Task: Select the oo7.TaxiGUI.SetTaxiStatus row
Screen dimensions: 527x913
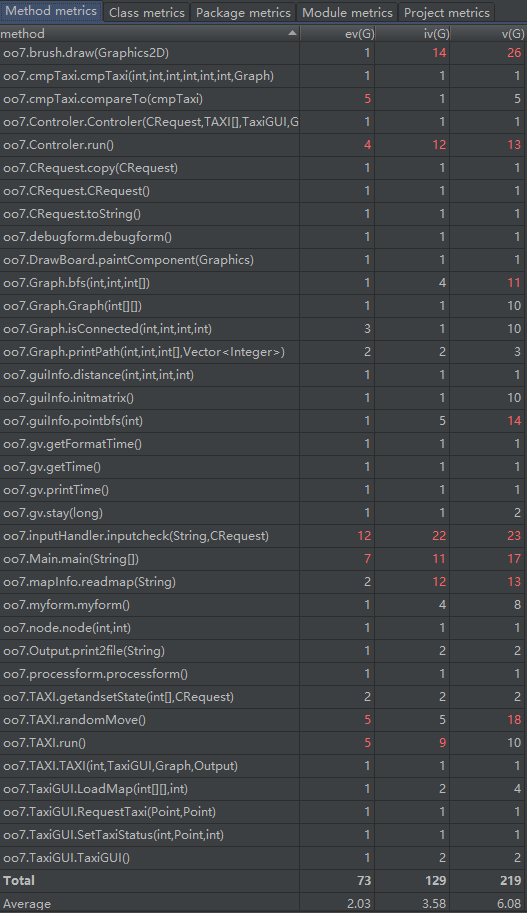Action: (263, 835)
